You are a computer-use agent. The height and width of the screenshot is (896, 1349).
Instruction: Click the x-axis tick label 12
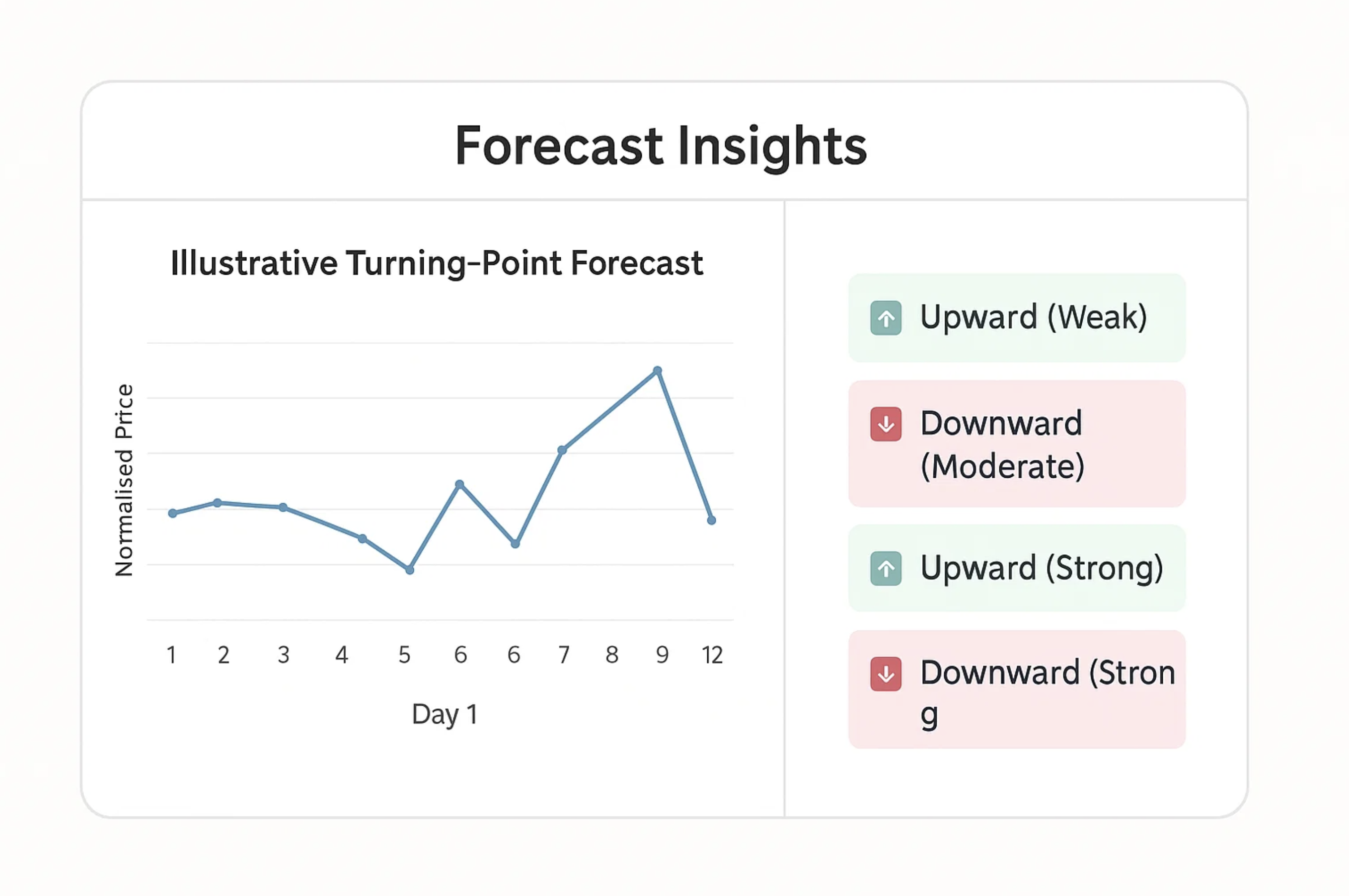click(712, 655)
